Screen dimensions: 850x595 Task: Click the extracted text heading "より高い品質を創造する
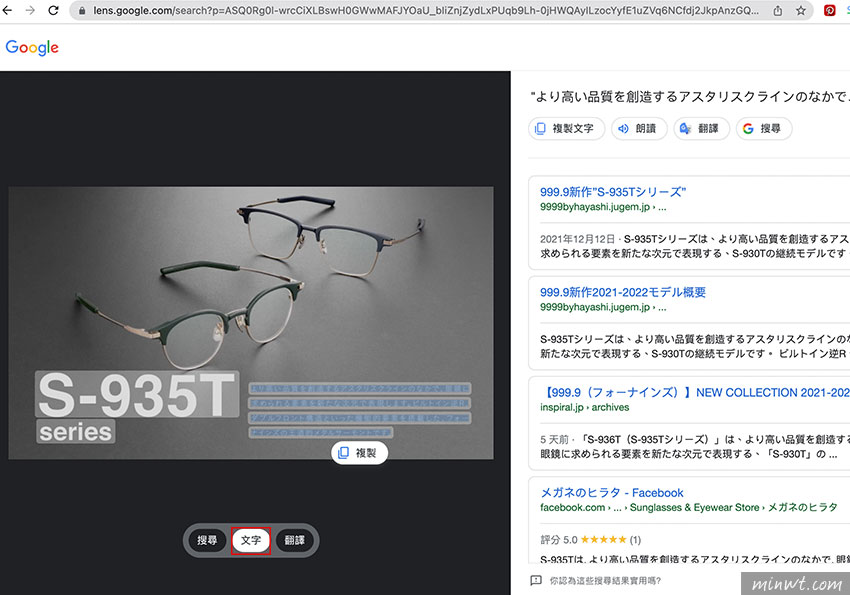coord(690,96)
